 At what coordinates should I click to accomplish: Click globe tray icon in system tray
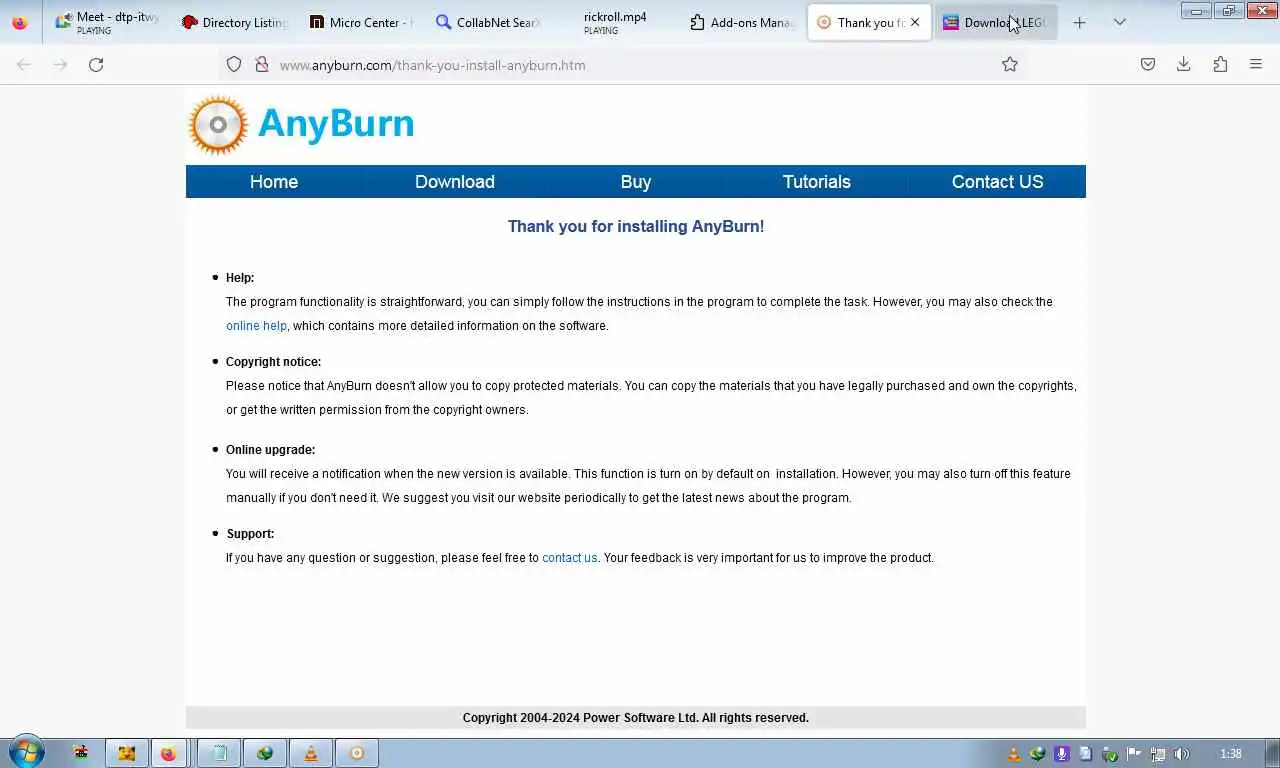1037,754
